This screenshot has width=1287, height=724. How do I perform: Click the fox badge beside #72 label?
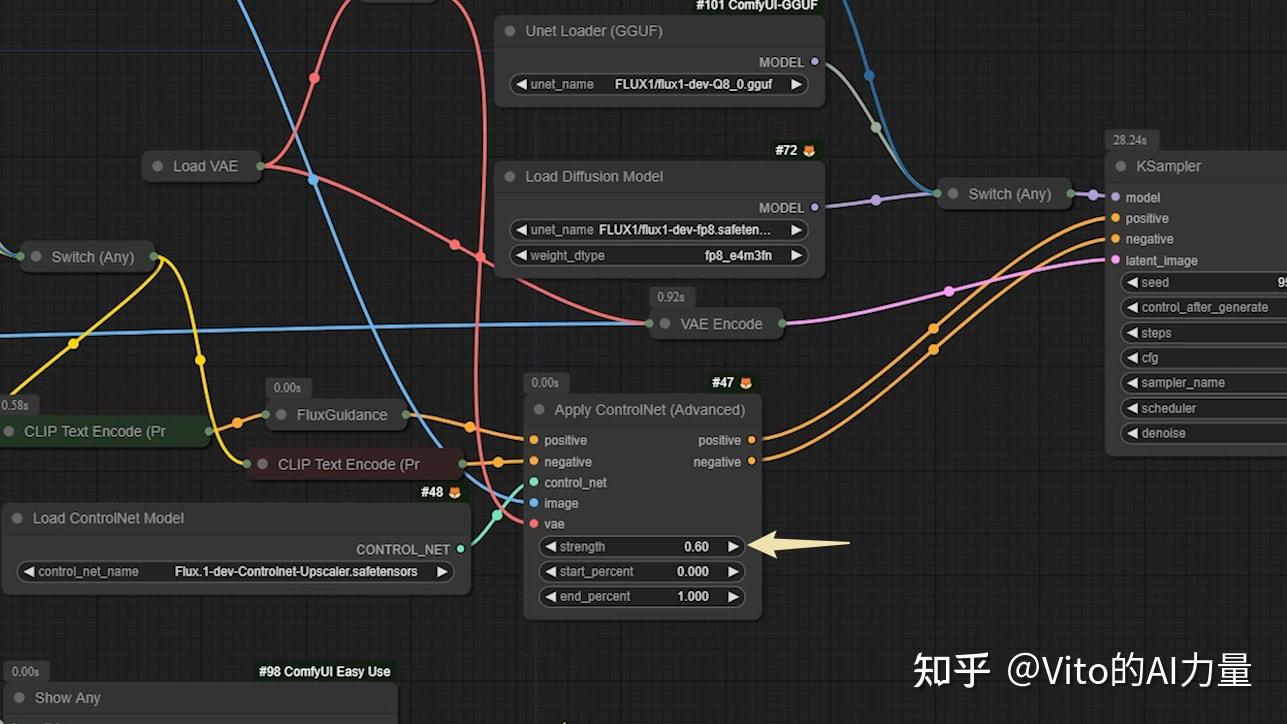(811, 150)
